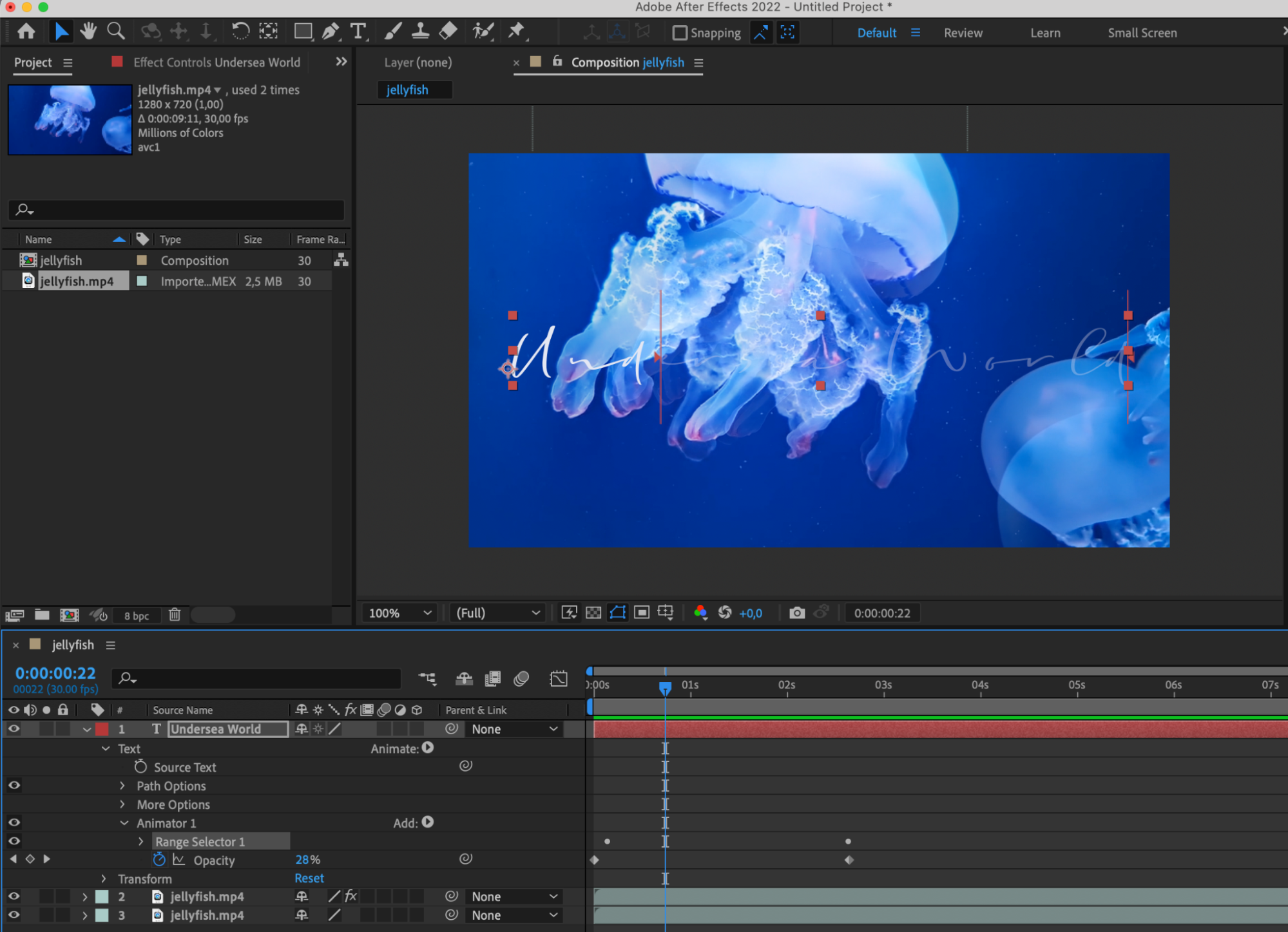Select the Hand tool

(88, 32)
